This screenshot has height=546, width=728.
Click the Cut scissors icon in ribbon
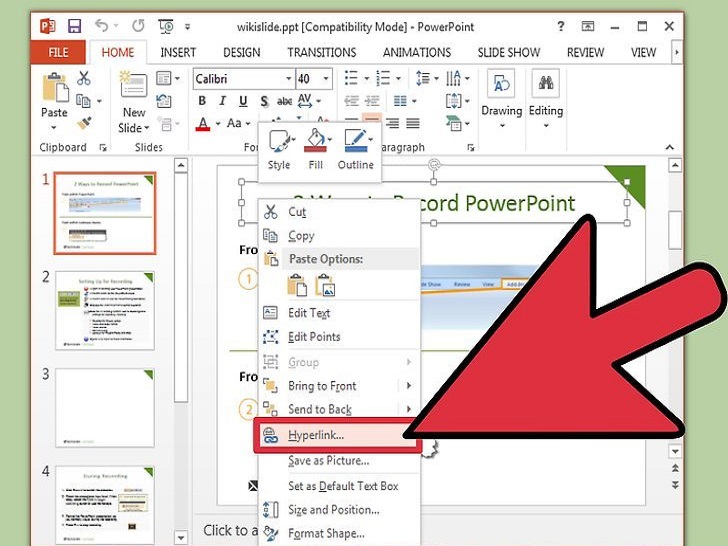pos(84,78)
